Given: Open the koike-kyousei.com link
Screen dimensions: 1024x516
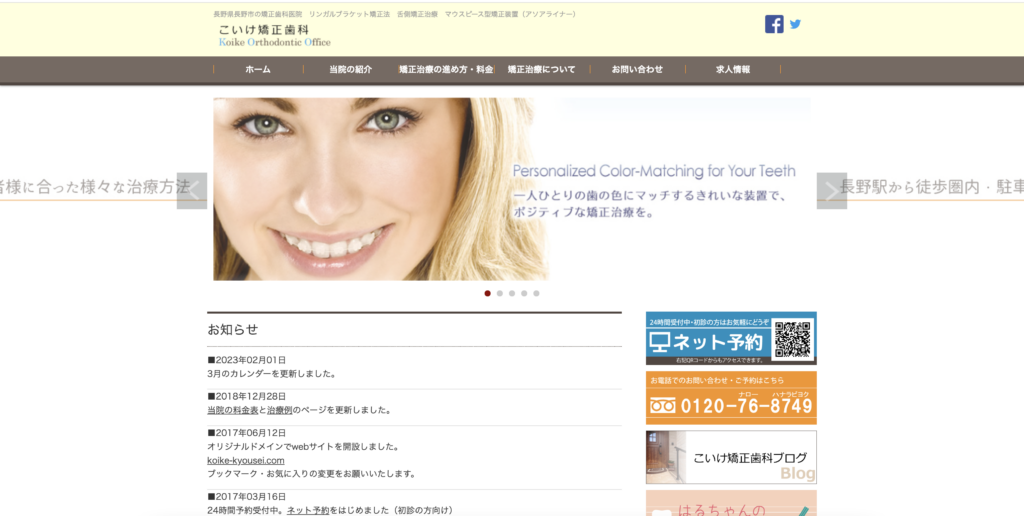Looking at the screenshot, I should click(x=246, y=460).
